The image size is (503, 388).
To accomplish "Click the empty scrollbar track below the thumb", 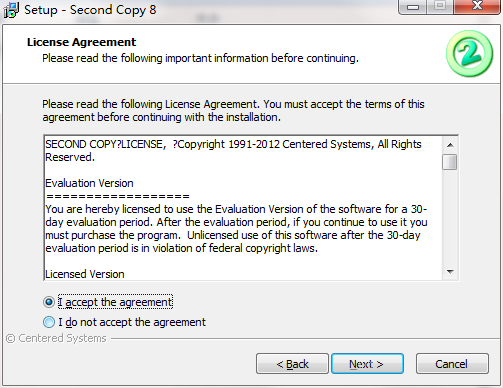I will pos(450,217).
